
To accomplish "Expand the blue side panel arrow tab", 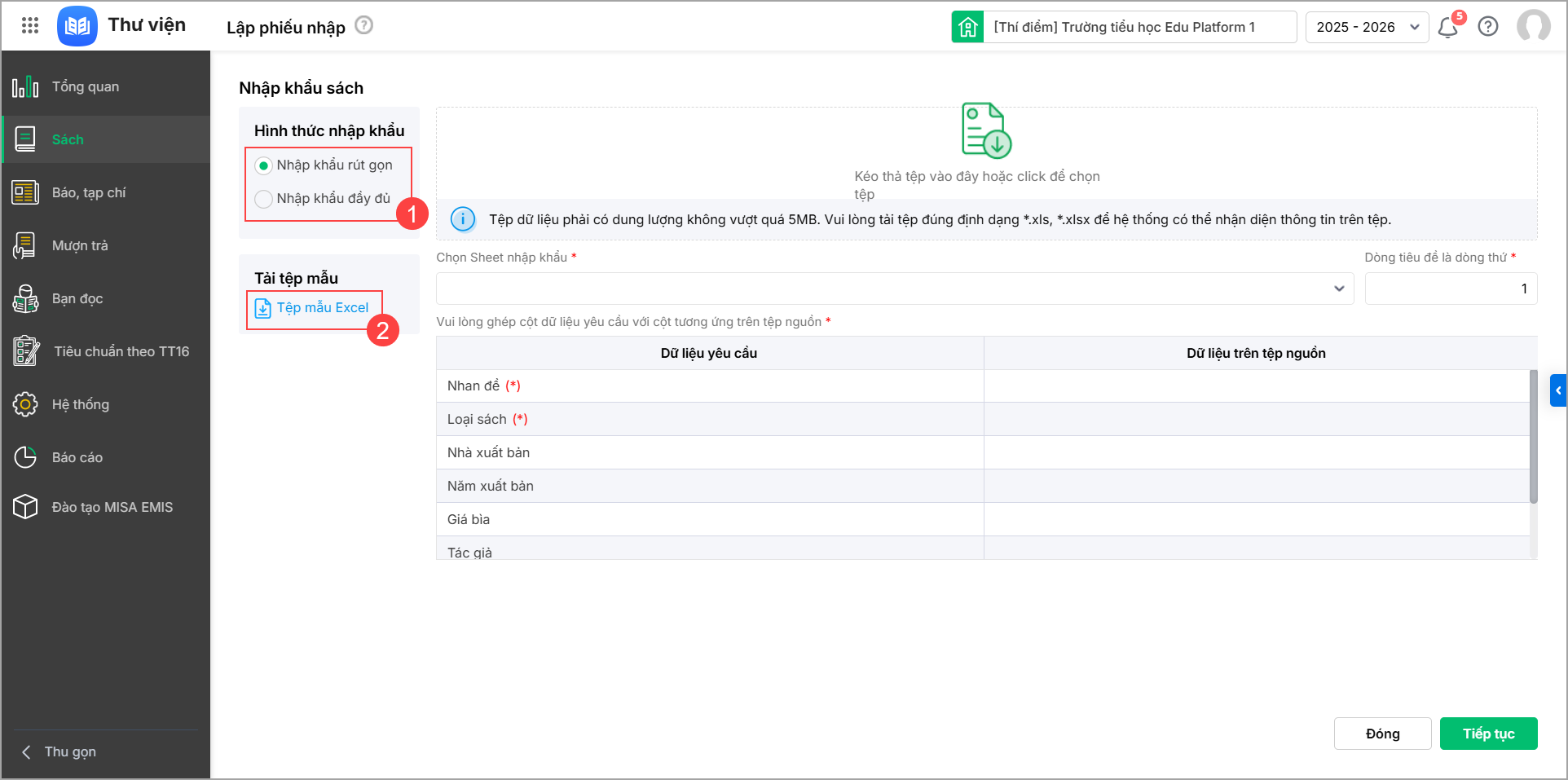I will click(1557, 390).
